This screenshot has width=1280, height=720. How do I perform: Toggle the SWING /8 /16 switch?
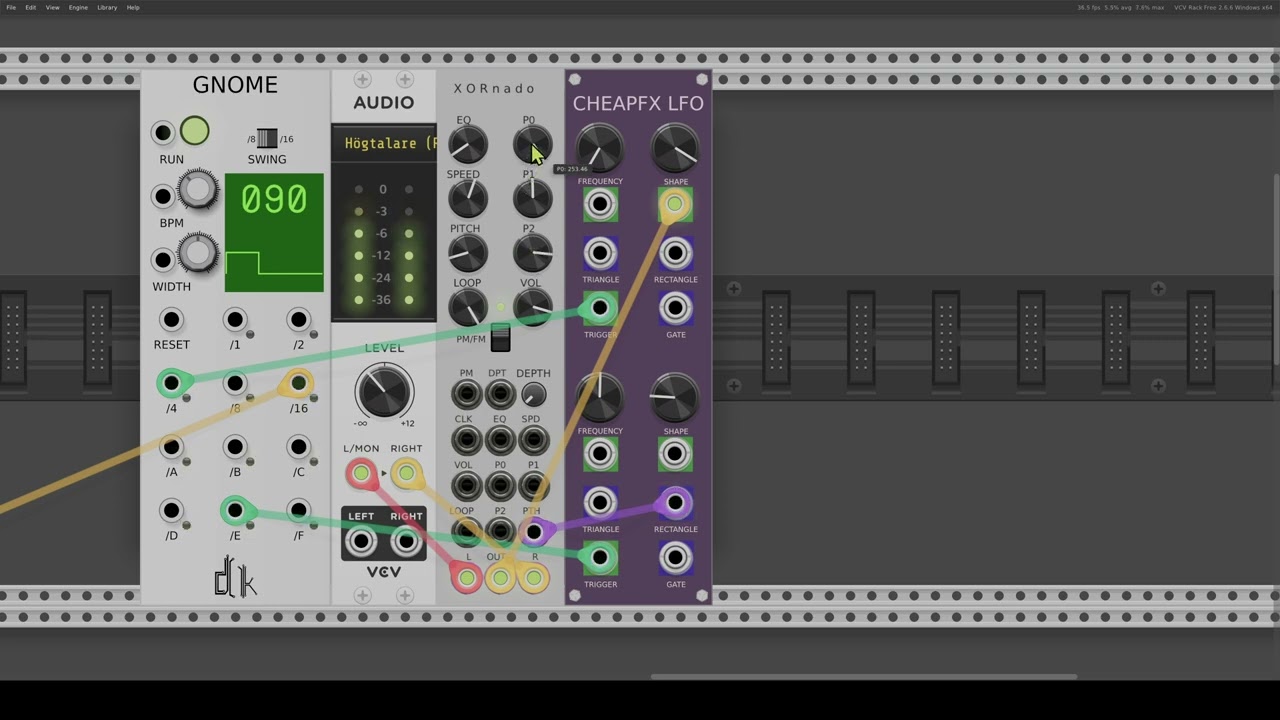267,139
